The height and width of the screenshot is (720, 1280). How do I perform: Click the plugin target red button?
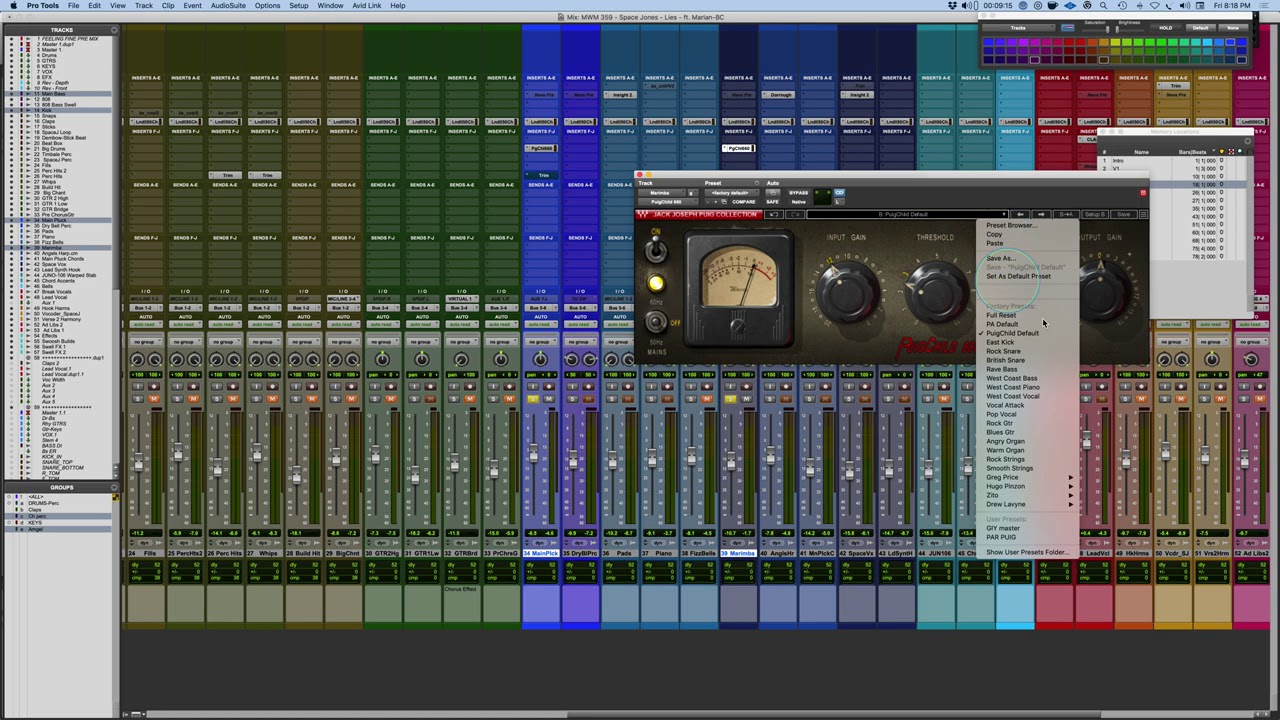pyautogui.click(x=1143, y=193)
